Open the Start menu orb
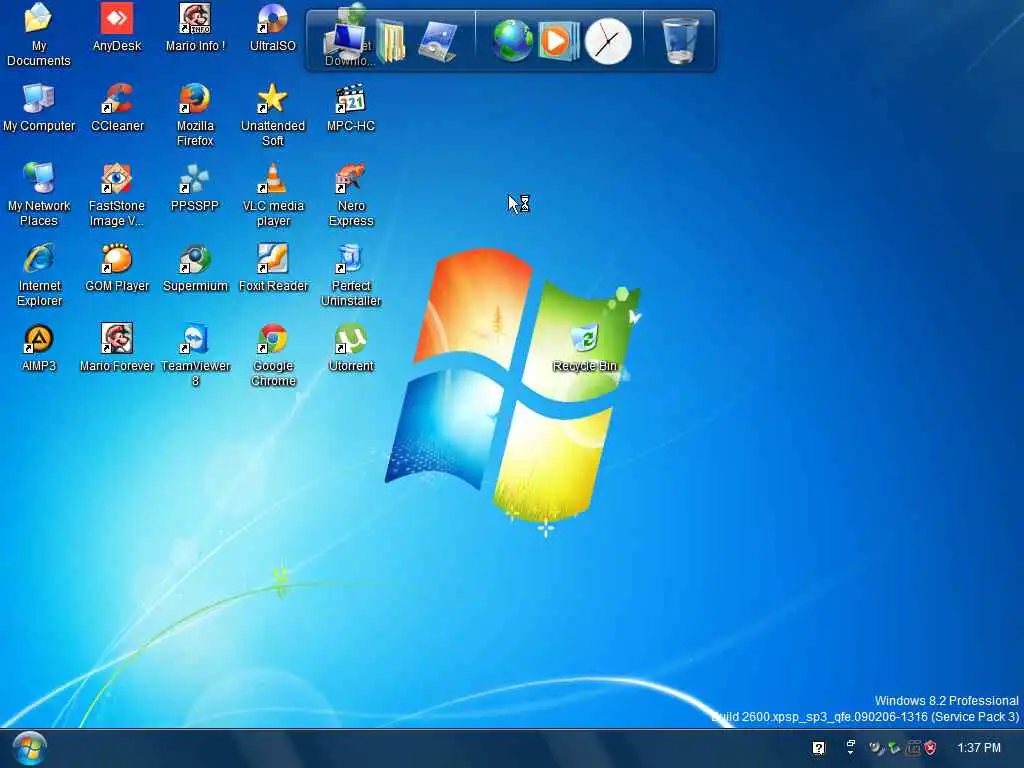This screenshot has height=768, width=1024. click(x=29, y=748)
